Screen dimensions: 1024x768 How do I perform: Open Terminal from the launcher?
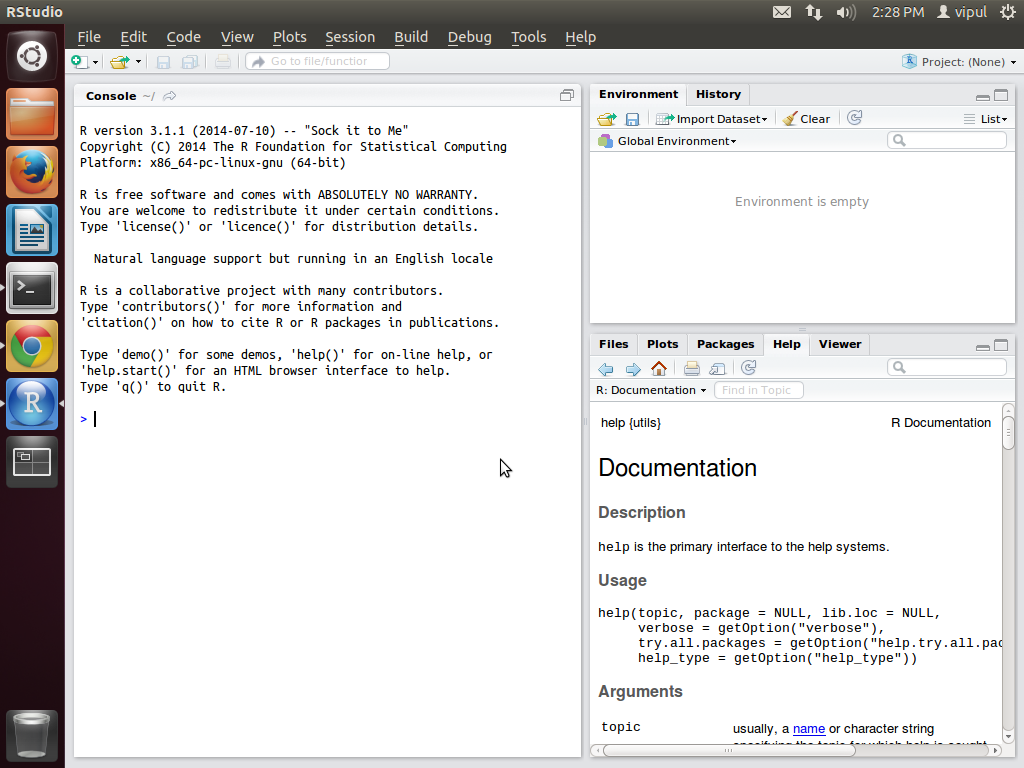(32, 288)
